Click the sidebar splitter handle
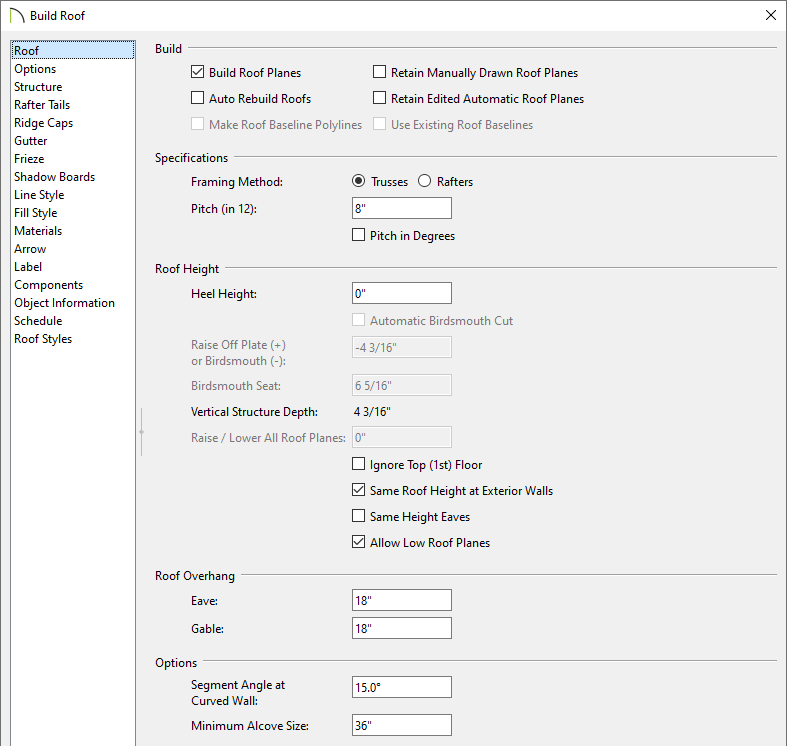 pos(142,432)
